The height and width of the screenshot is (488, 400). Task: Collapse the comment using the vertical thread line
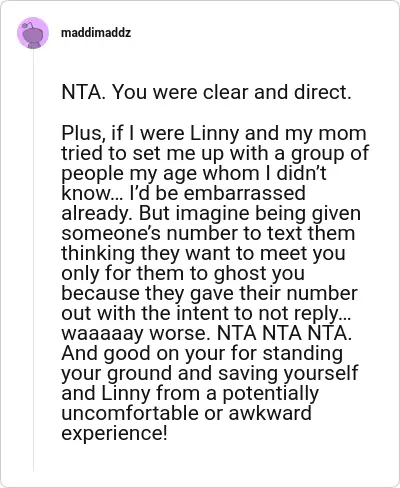point(34,260)
